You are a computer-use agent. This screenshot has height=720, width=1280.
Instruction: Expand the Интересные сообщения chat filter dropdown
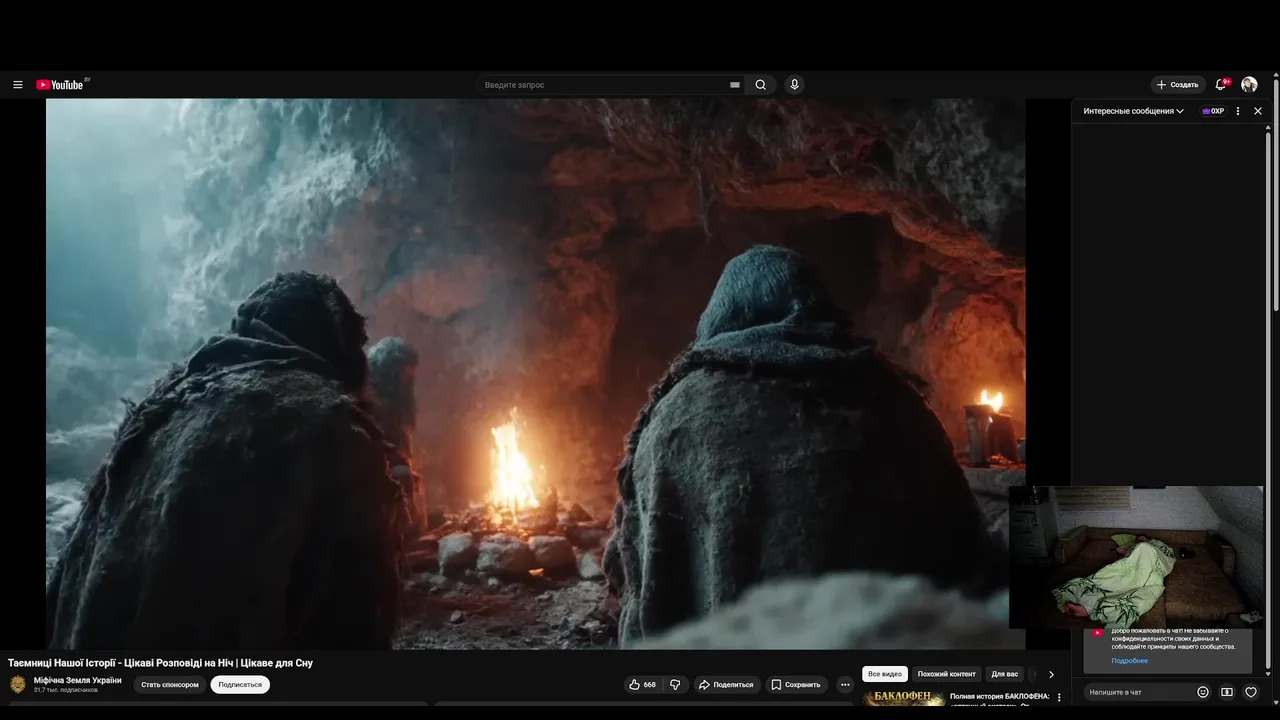(x=1133, y=111)
